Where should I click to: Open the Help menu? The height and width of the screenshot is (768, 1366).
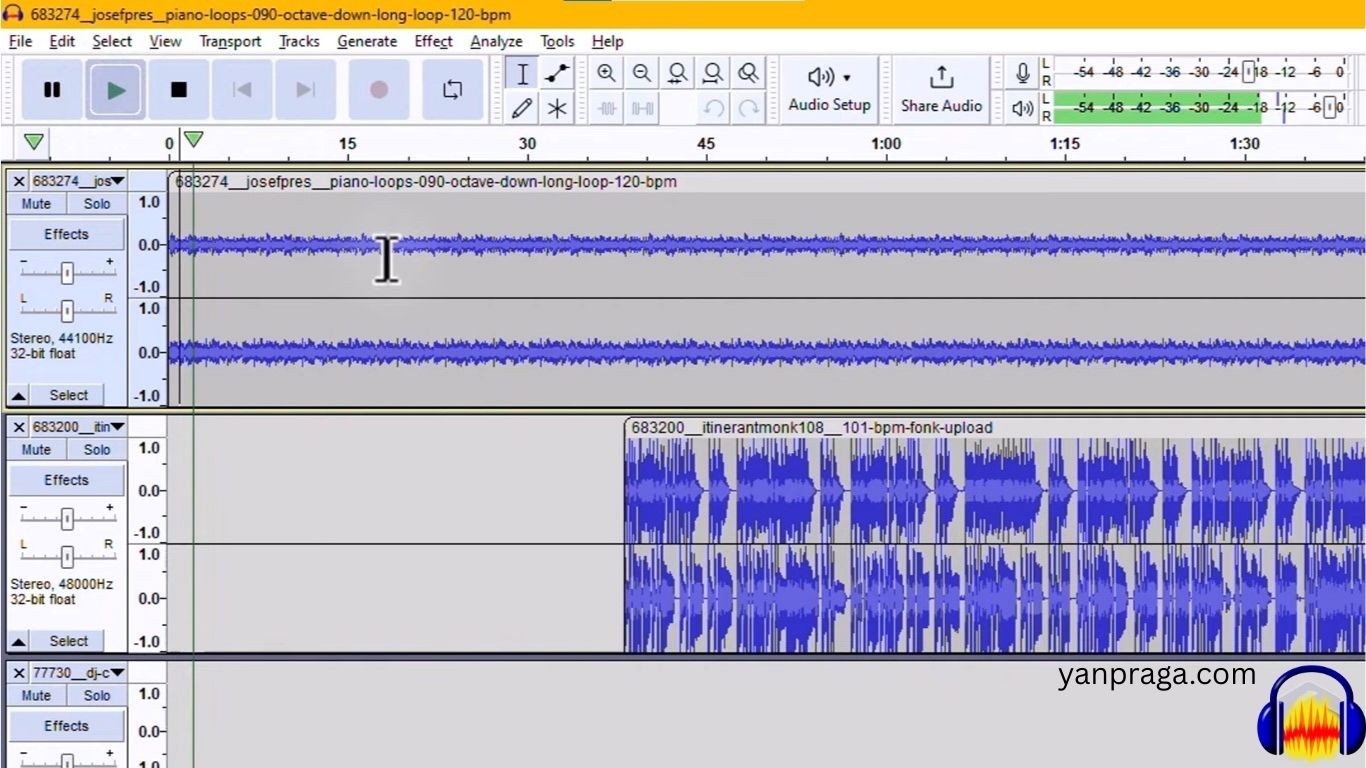click(607, 41)
